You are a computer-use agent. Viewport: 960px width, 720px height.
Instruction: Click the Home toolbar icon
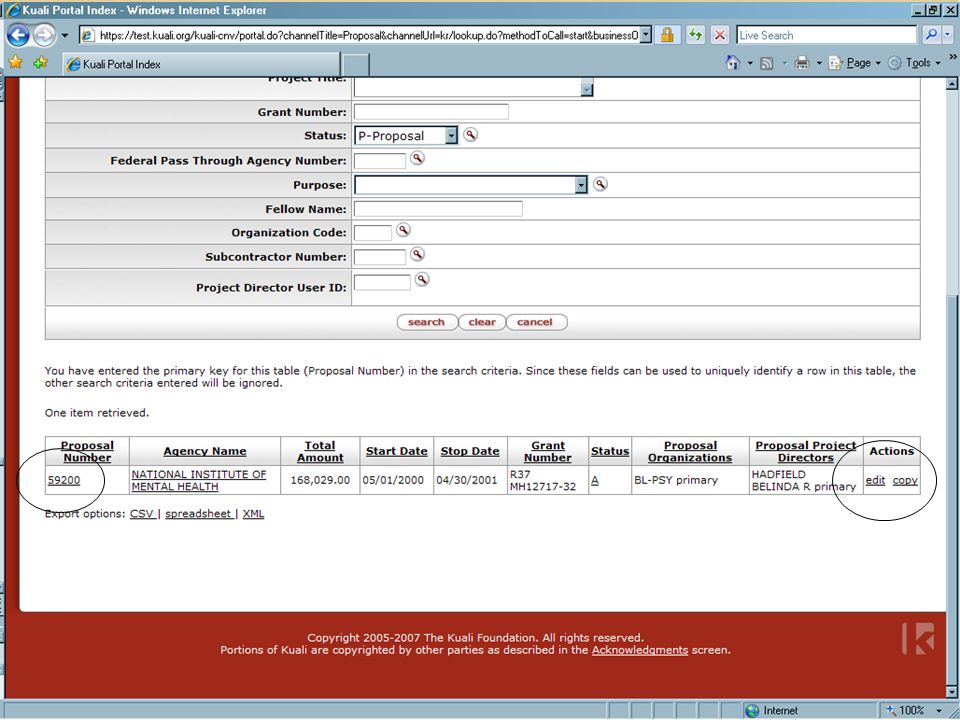732,62
